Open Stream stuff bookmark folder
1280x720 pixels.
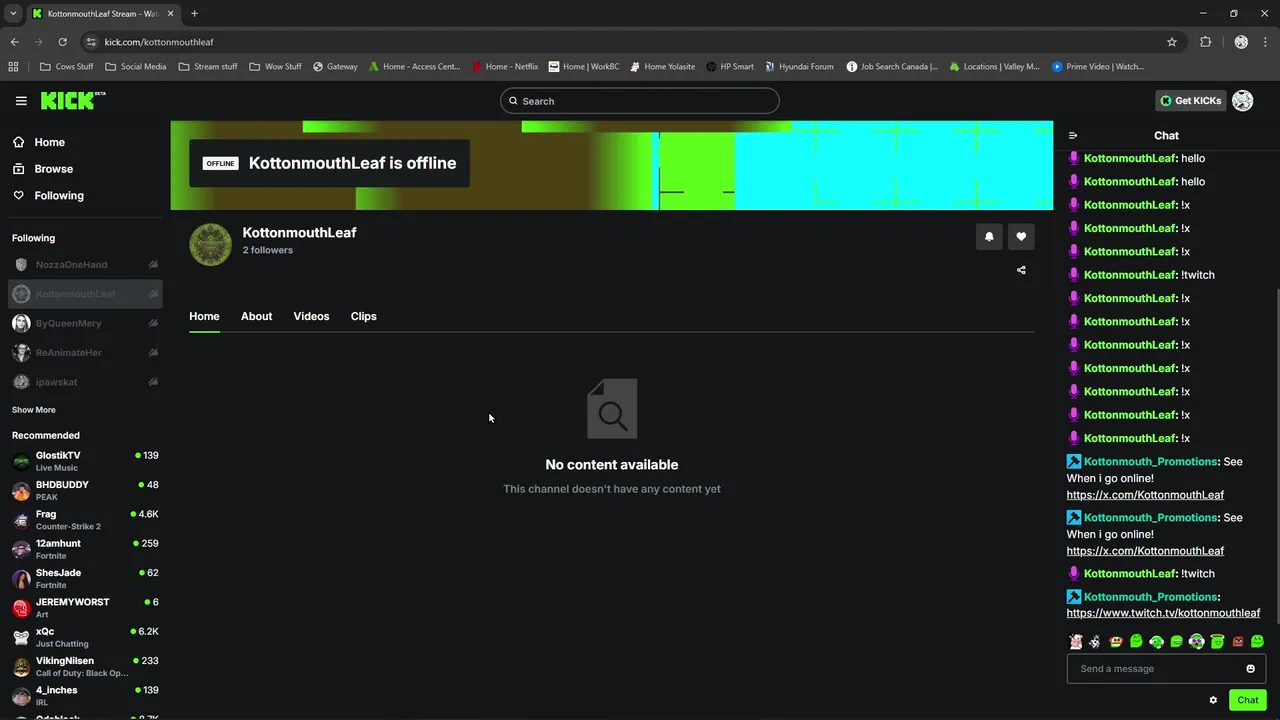(x=208, y=67)
